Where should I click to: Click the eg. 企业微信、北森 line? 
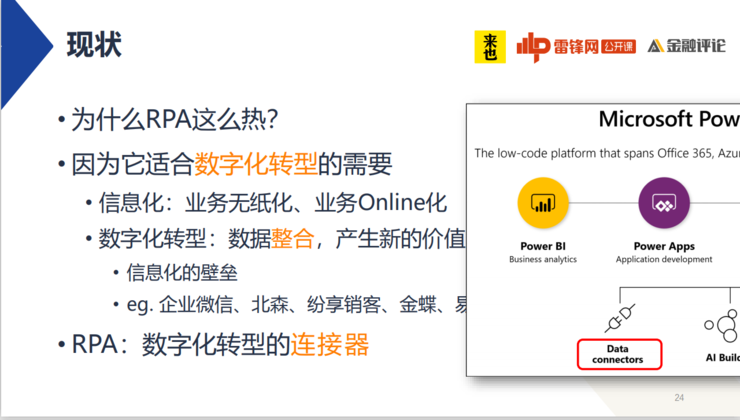click(x=296, y=304)
